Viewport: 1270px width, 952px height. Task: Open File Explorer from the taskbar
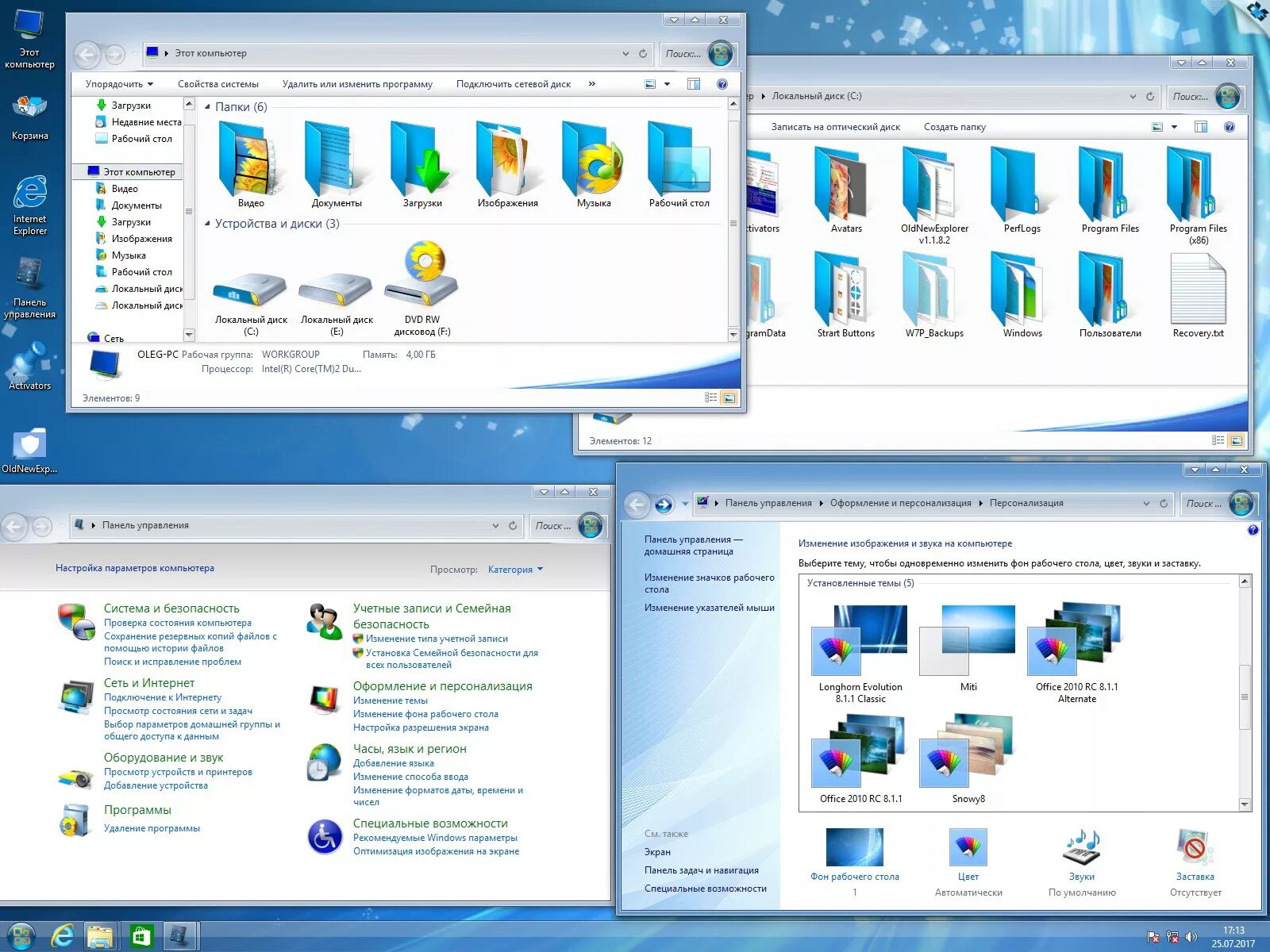(x=101, y=937)
